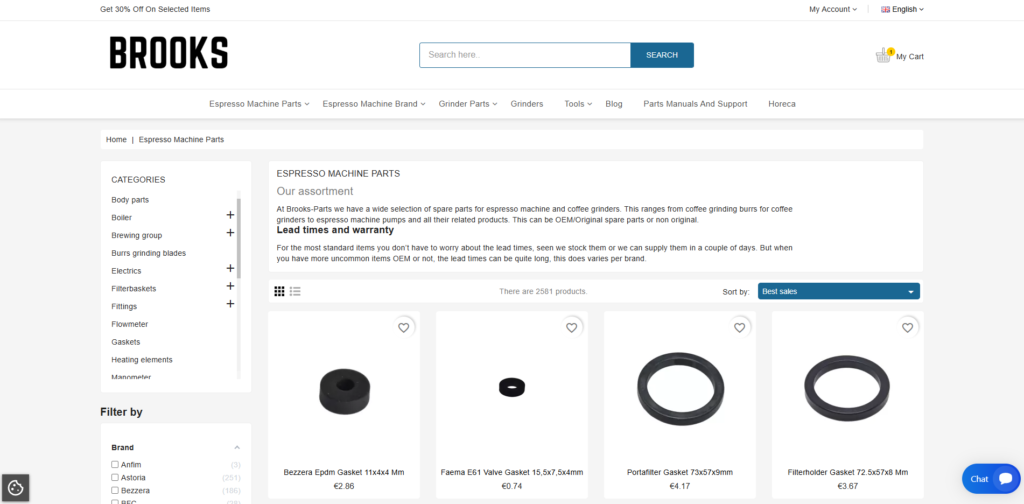
Task: Open Gaskets category
Action: (x=125, y=341)
